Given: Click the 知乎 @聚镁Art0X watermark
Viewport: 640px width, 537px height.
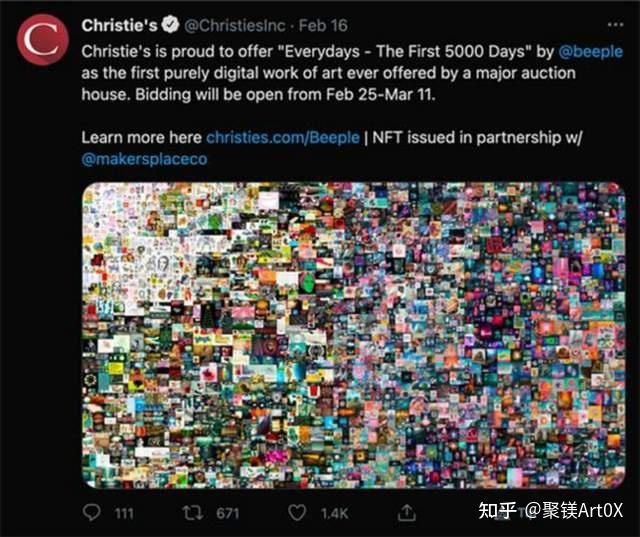Looking at the screenshot, I should (x=551, y=510).
